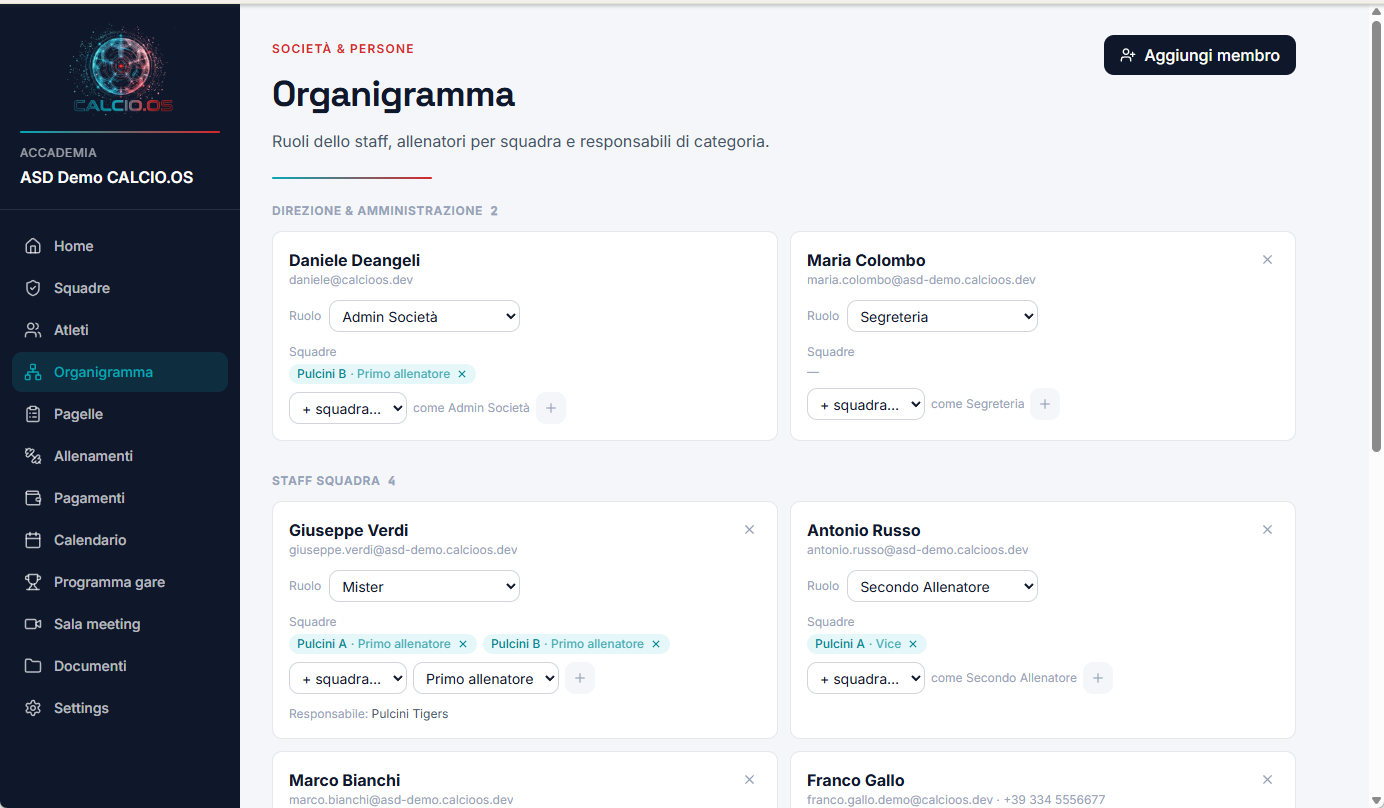This screenshot has height=808, width=1384.
Task: Remove Pulcini B tag from Daniele Deangeli
Action: click(x=462, y=374)
